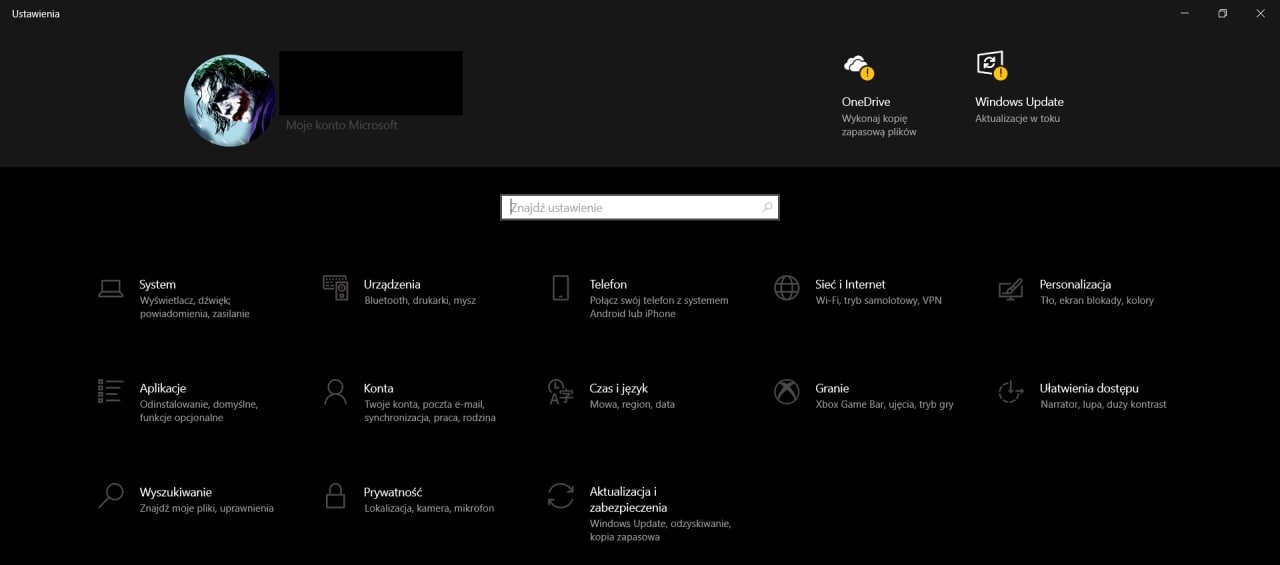This screenshot has height=565, width=1280.
Task: Select the Prywatność category title
Action: 393,493
